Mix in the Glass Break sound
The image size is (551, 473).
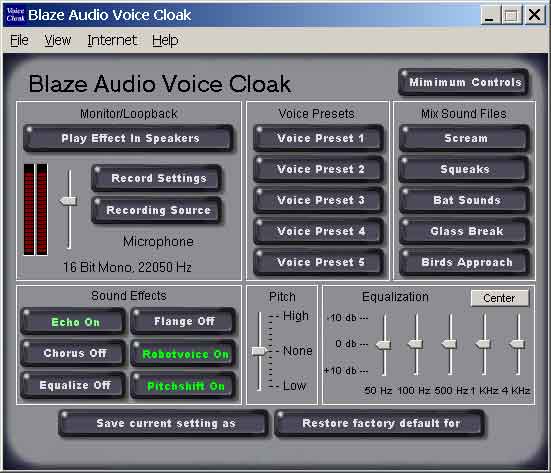(464, 231)
